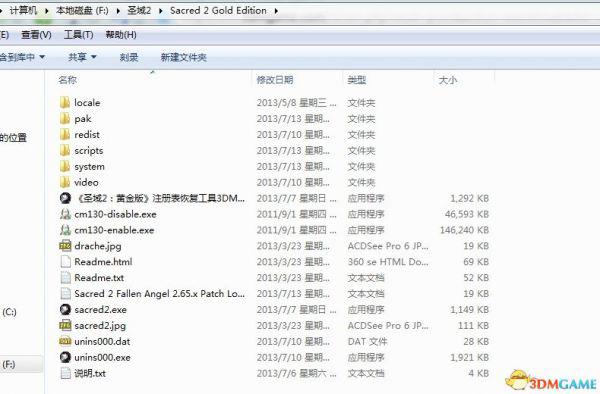This screenshot has height=394, width=600.
Task: Go to 计算机 in the address bar
Action: (23, 11)
